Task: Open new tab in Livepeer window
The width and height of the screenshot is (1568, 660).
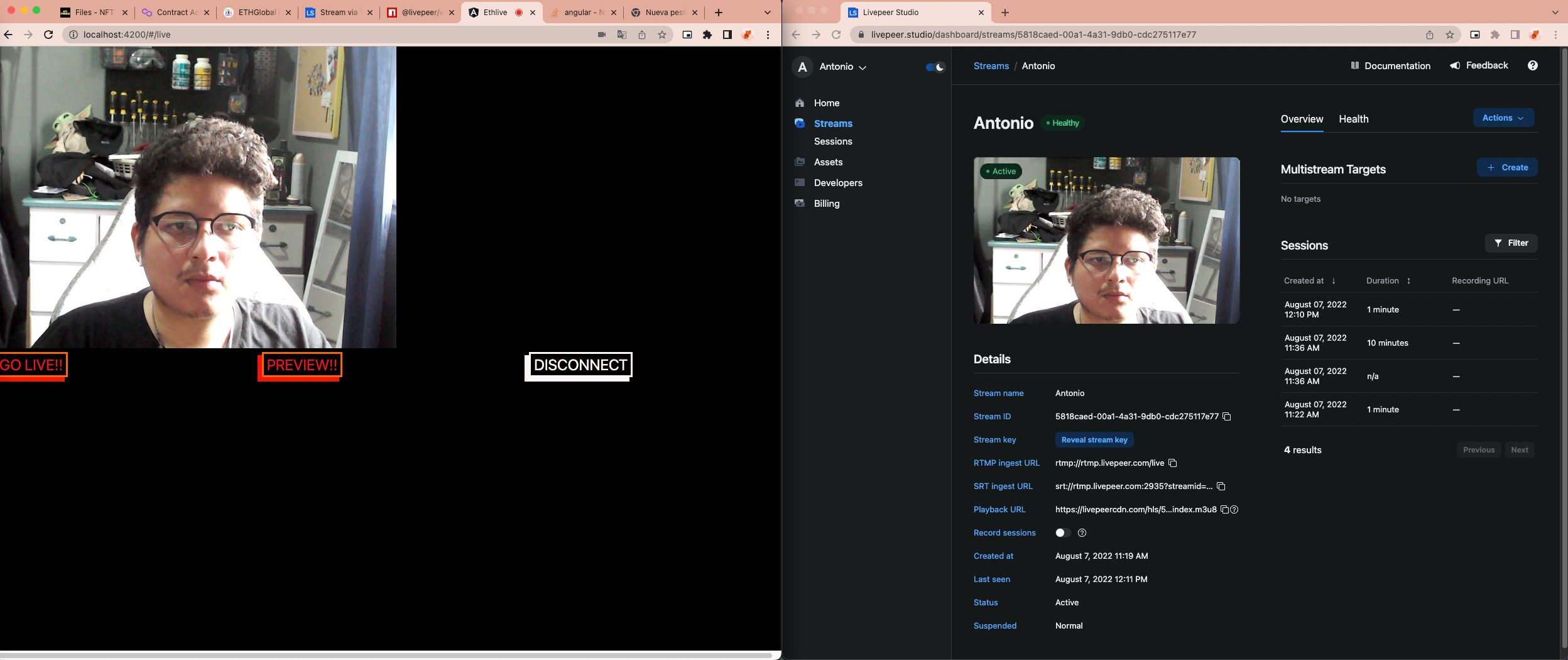Action: pyautogui.click(x=1004, y=13)
